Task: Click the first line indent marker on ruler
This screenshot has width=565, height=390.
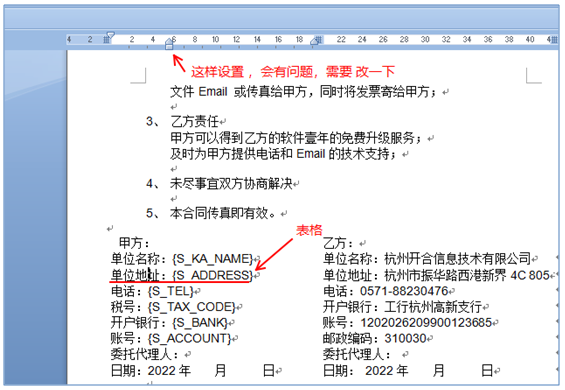Action: (x=111, y=35)
